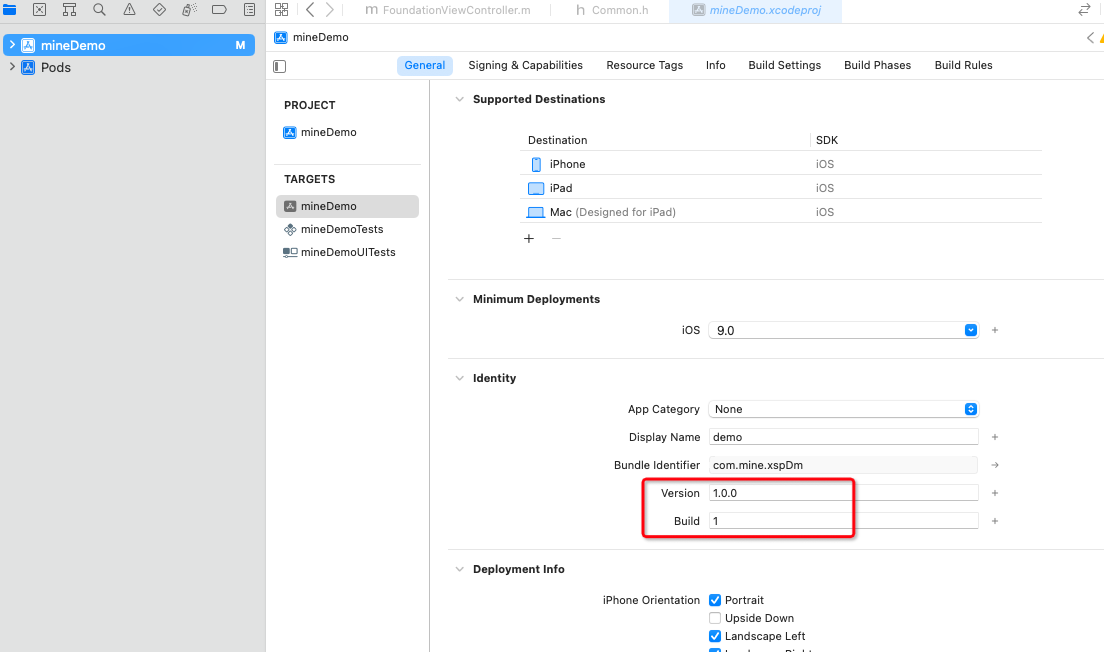
Task: Open the Project navigator folder icon
Action: (x=9, y=9)
